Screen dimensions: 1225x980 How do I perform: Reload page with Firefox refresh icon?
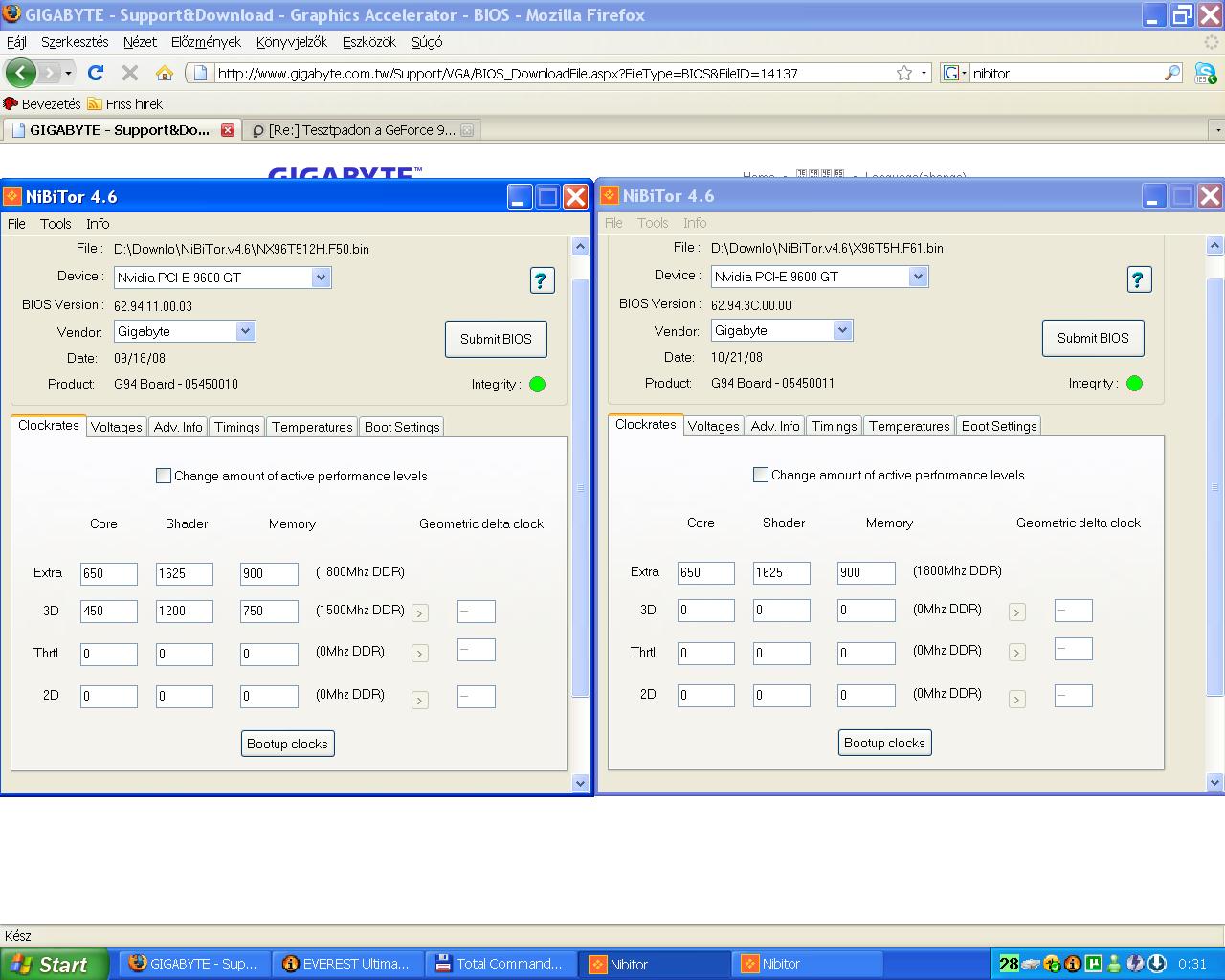click(x=95, y=73)
